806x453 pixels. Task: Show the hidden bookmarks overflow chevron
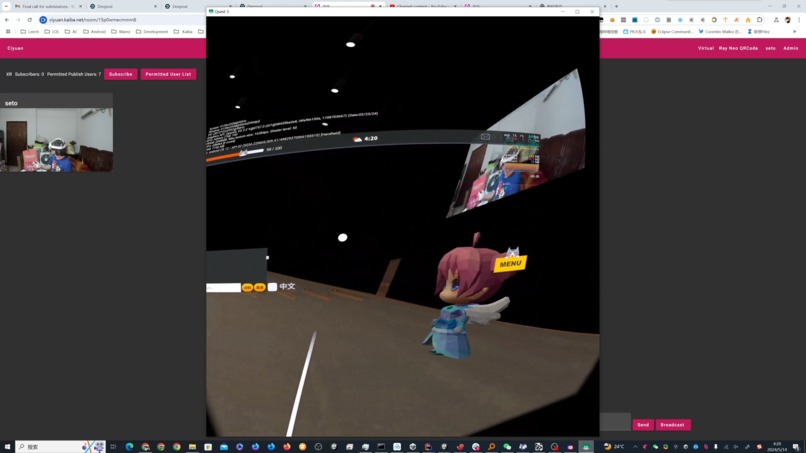794,31
